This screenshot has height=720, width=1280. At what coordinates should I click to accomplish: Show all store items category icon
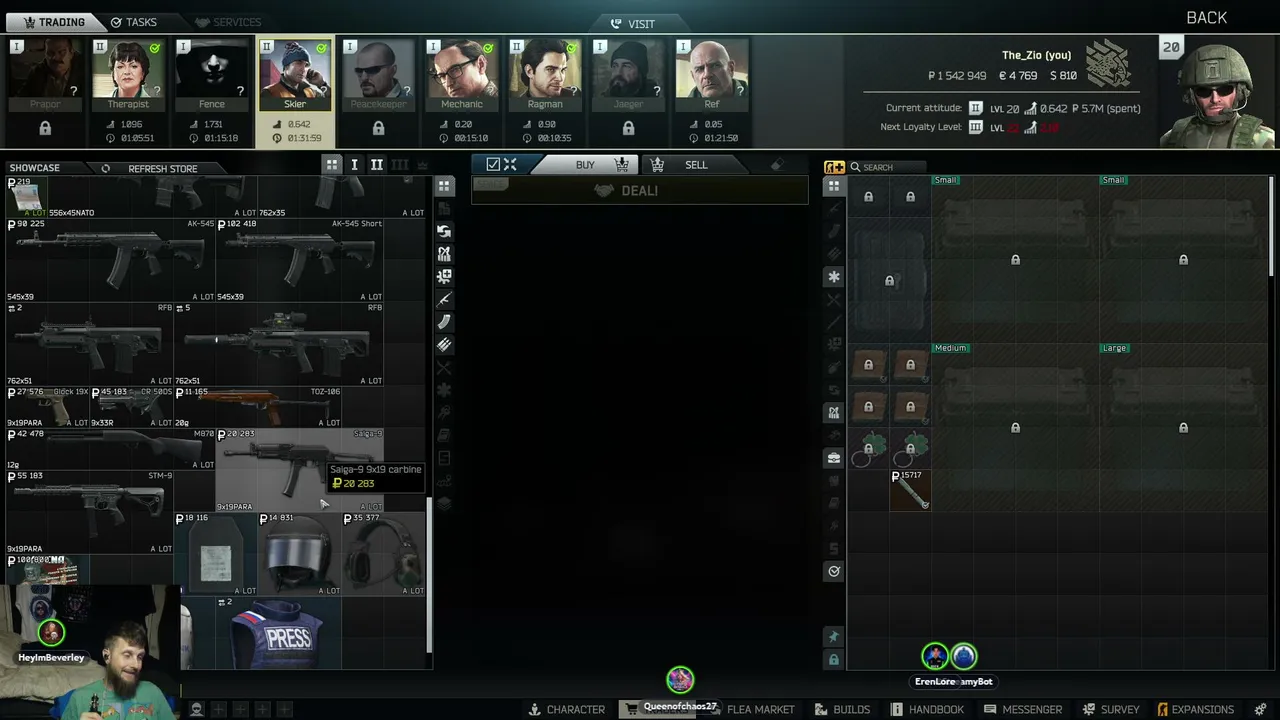[444, 186]
